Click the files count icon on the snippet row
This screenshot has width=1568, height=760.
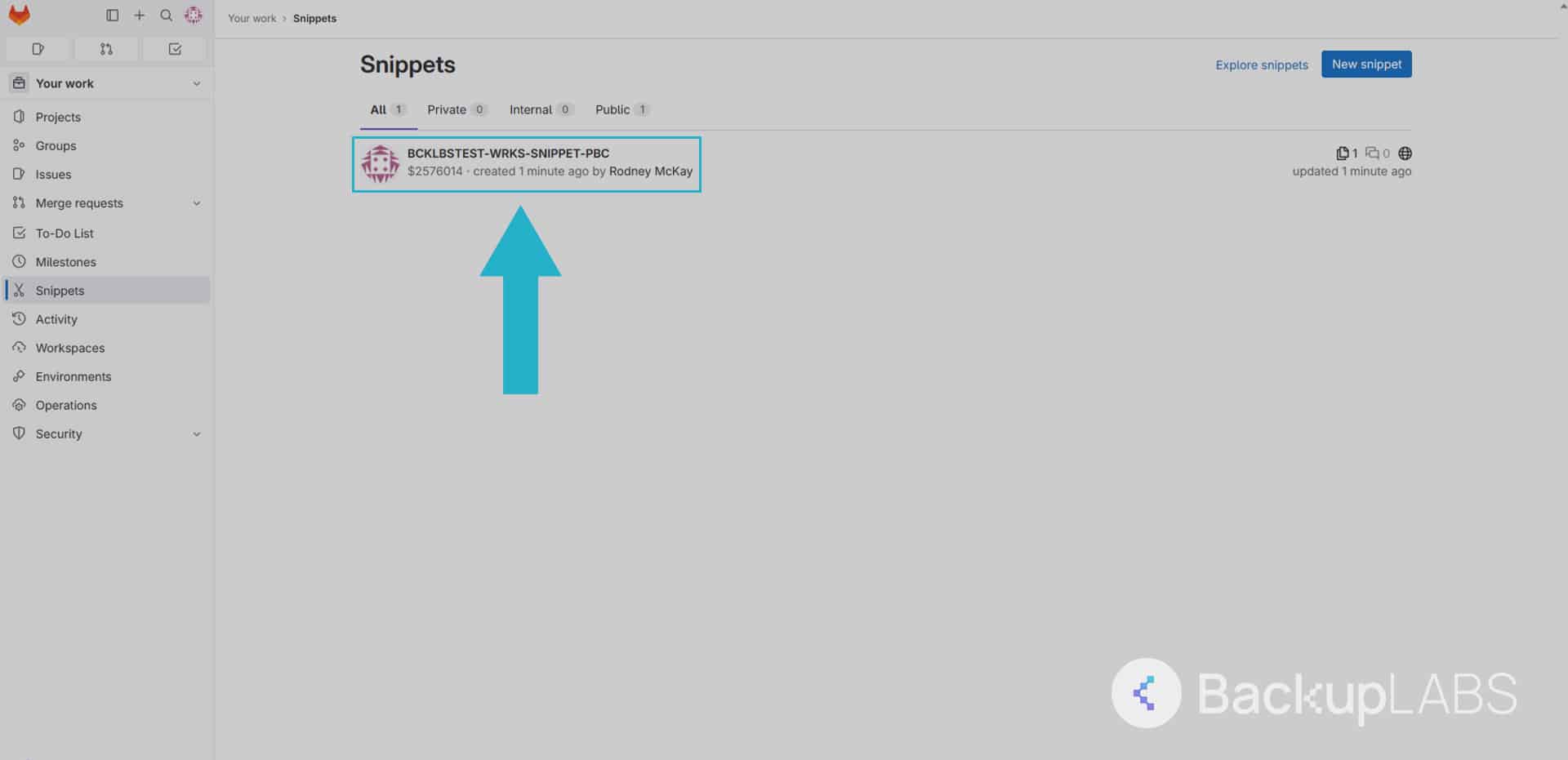(x=1342, y=153)
